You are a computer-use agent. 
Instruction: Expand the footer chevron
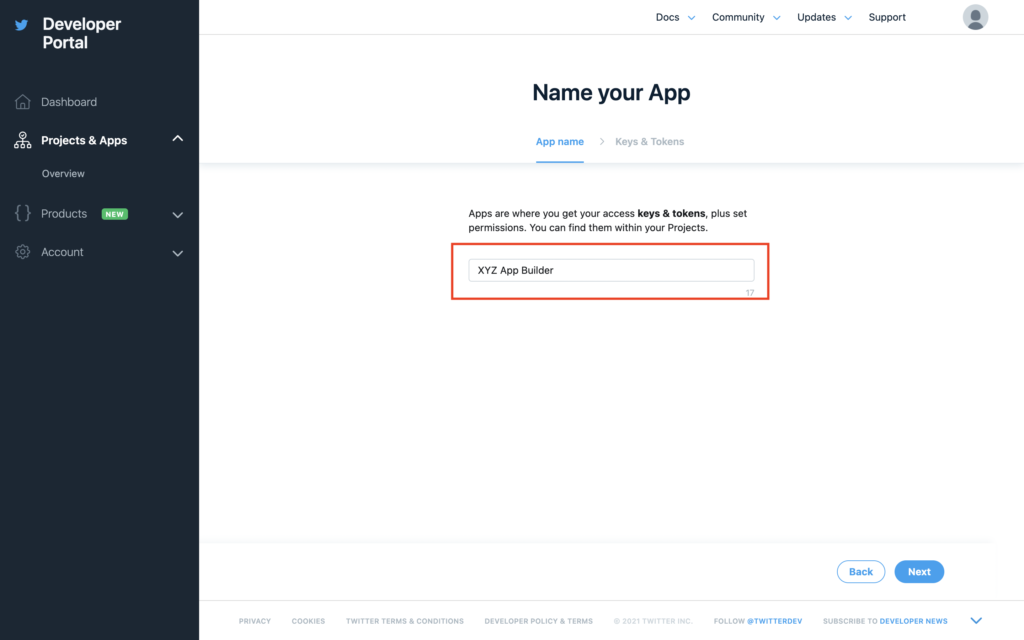pyautogui.click(x=976, y=620)
